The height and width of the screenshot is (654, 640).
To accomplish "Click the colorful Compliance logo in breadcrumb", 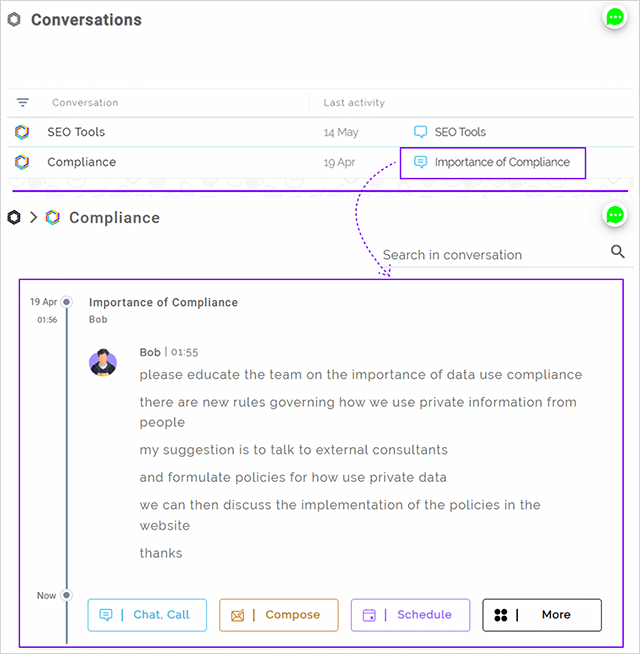I will [x=53, y=217].
